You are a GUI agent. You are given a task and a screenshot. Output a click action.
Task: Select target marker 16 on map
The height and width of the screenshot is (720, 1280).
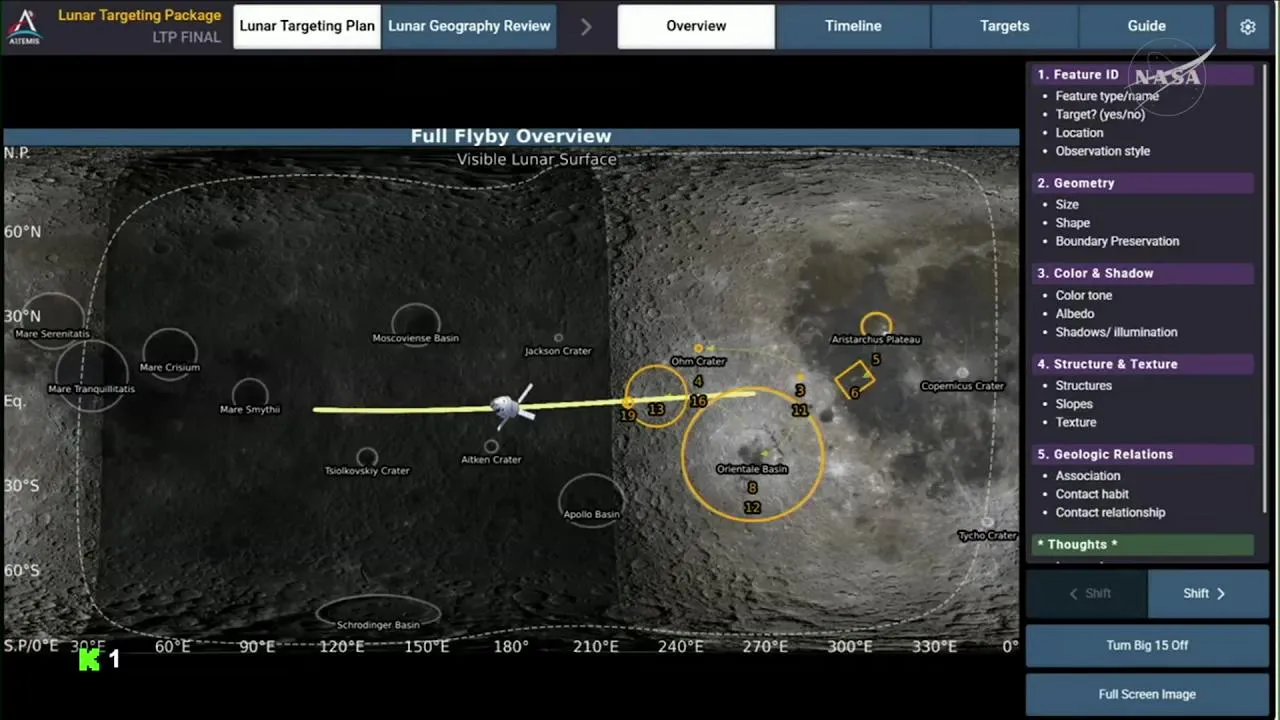(x=698, y=401)
